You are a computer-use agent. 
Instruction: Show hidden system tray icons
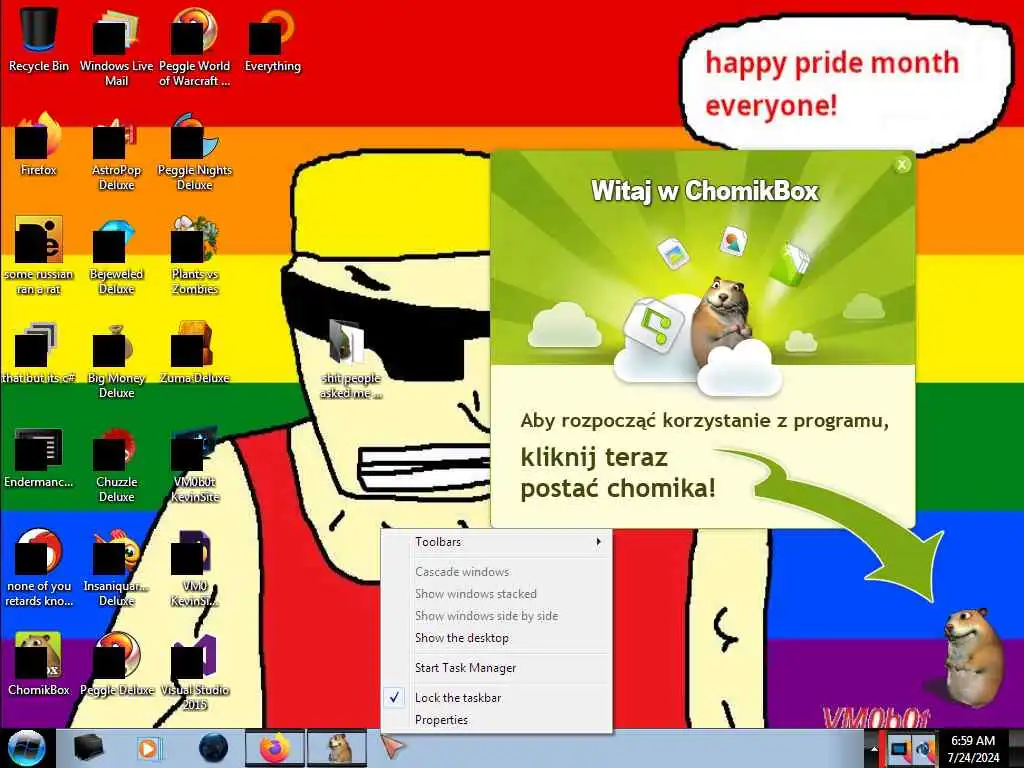coord(874,749)
